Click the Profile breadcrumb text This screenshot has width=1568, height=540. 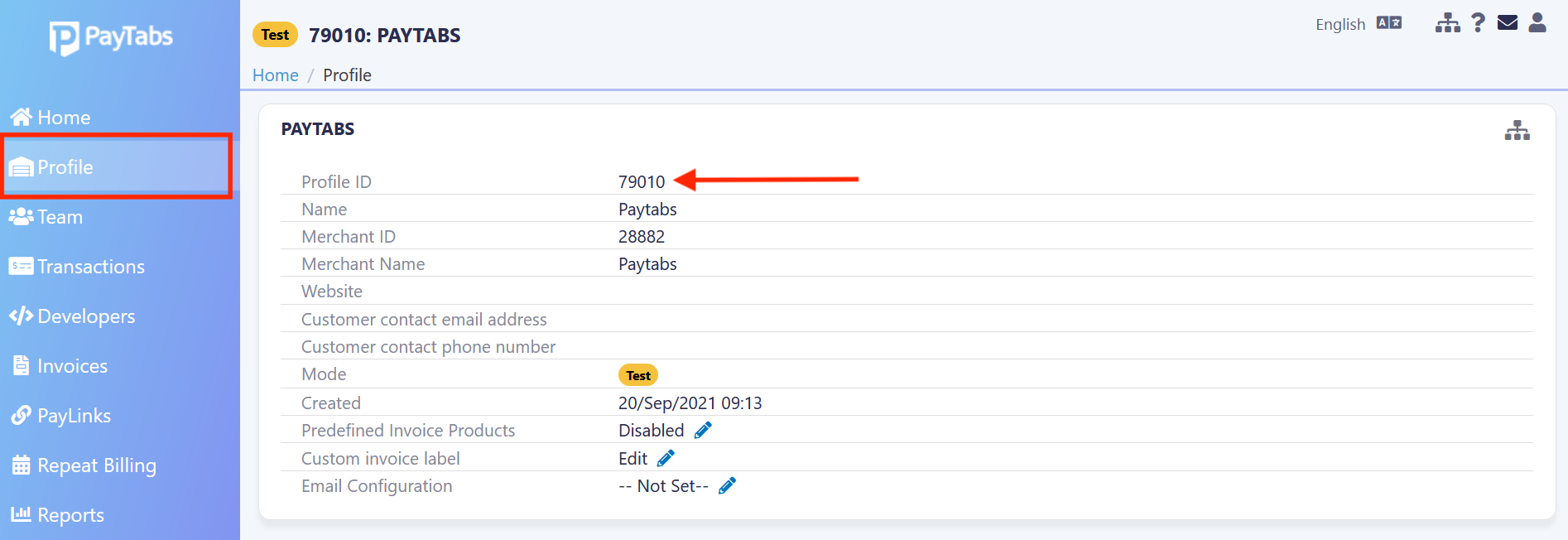(347, 75)
